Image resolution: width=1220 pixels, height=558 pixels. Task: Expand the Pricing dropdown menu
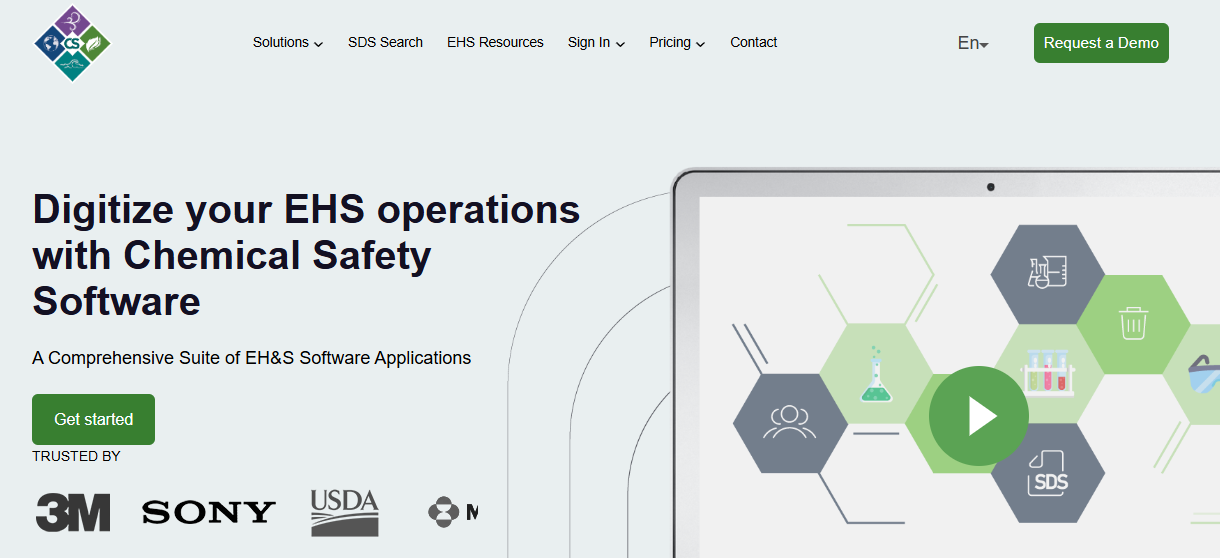click(x=677, y=43)
